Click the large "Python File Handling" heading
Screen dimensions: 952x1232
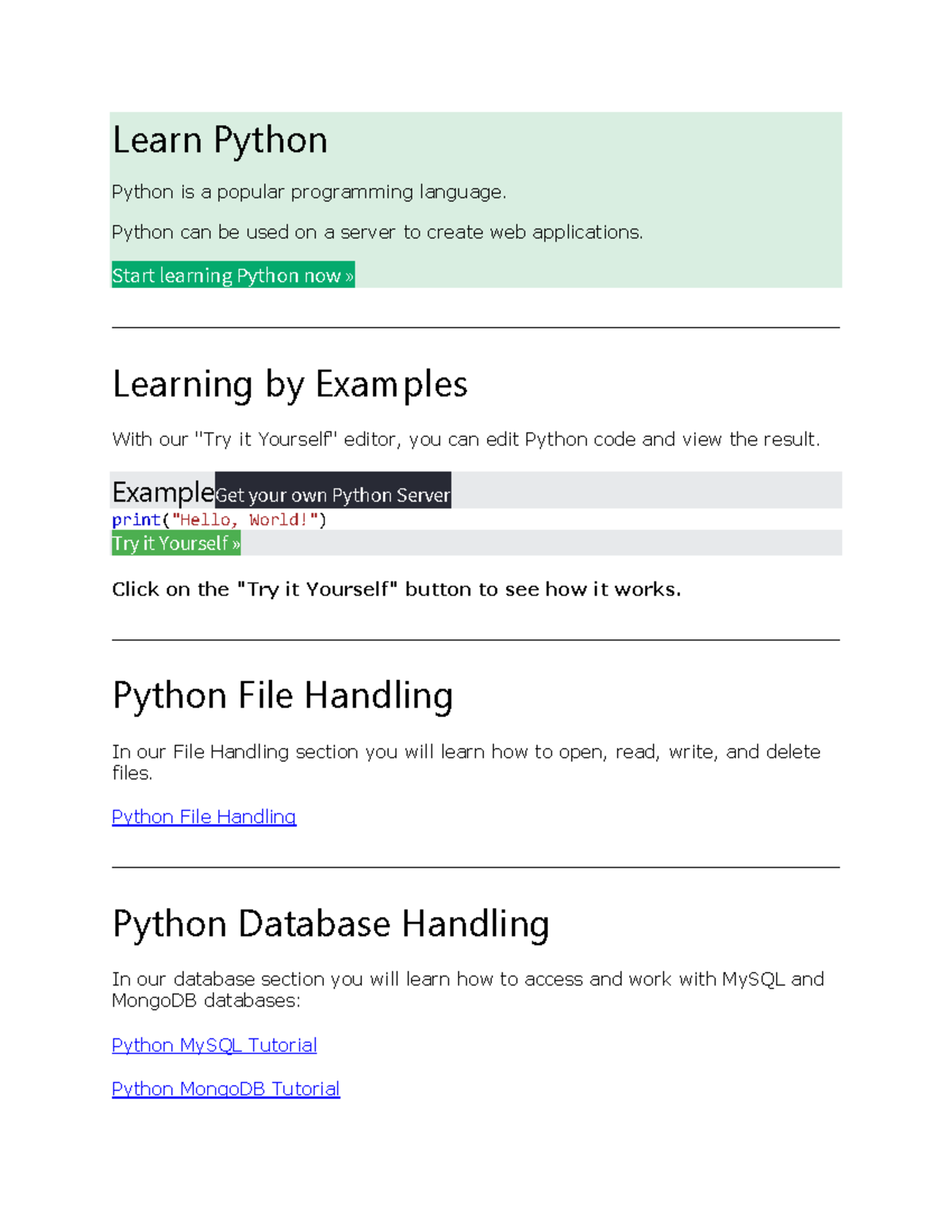[282, 696]
